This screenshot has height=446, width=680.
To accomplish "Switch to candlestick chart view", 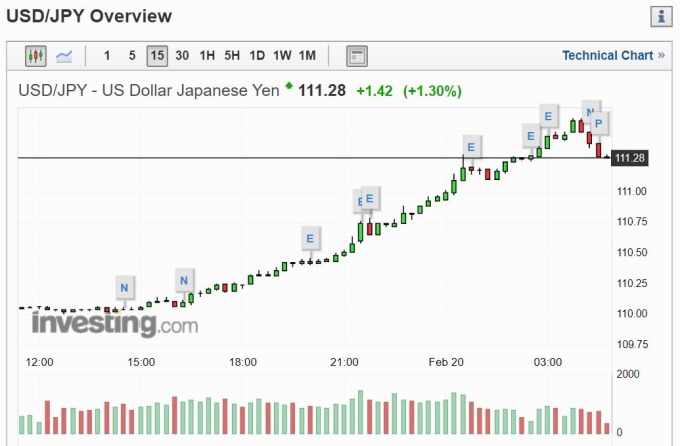I will pos(36,56).
